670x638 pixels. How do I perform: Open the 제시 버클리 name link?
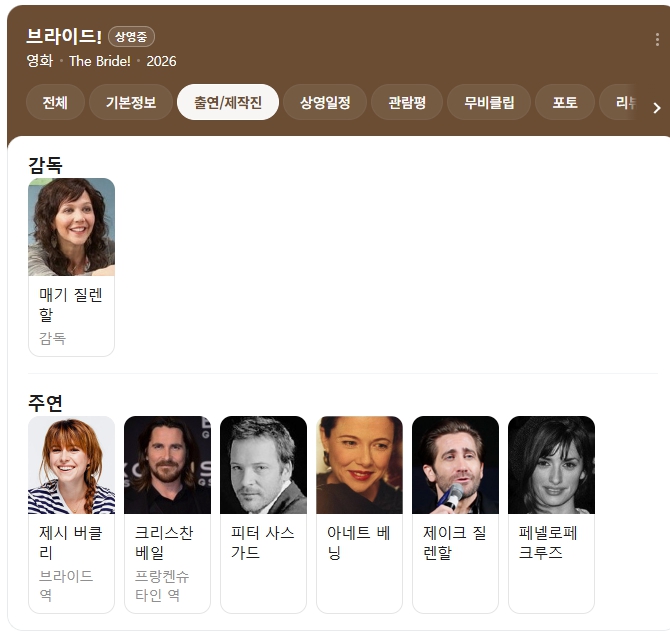click(x=71, y=542)
